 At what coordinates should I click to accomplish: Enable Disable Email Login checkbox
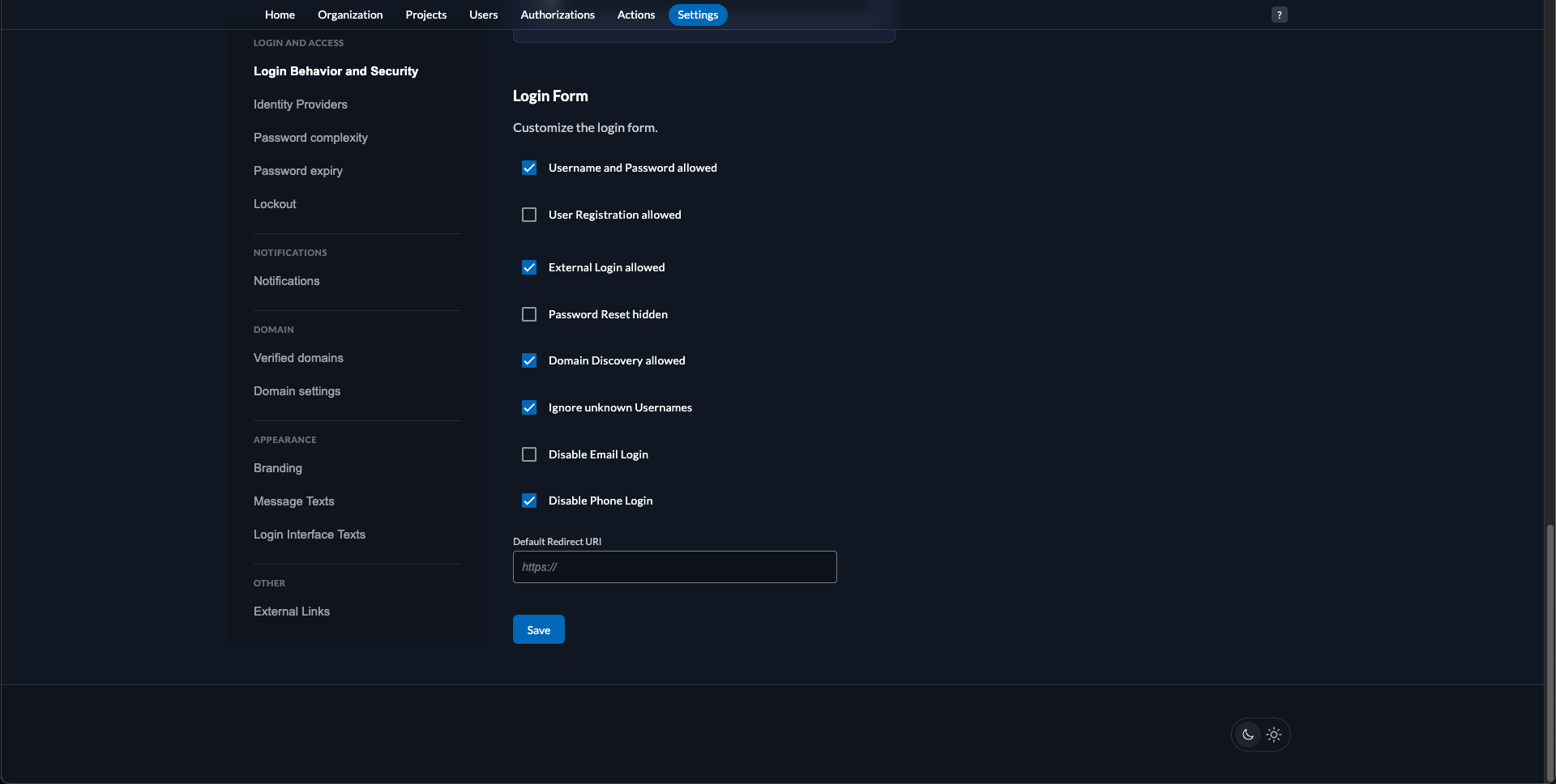(x=529, y=454)
